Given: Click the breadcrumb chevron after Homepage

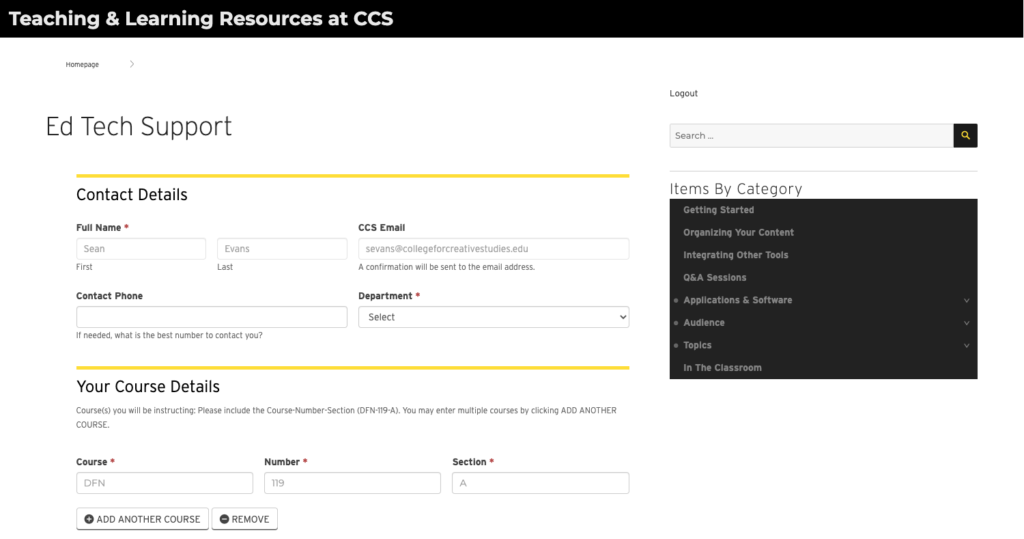Looking at the screenshot, I should tap(132, 64).
